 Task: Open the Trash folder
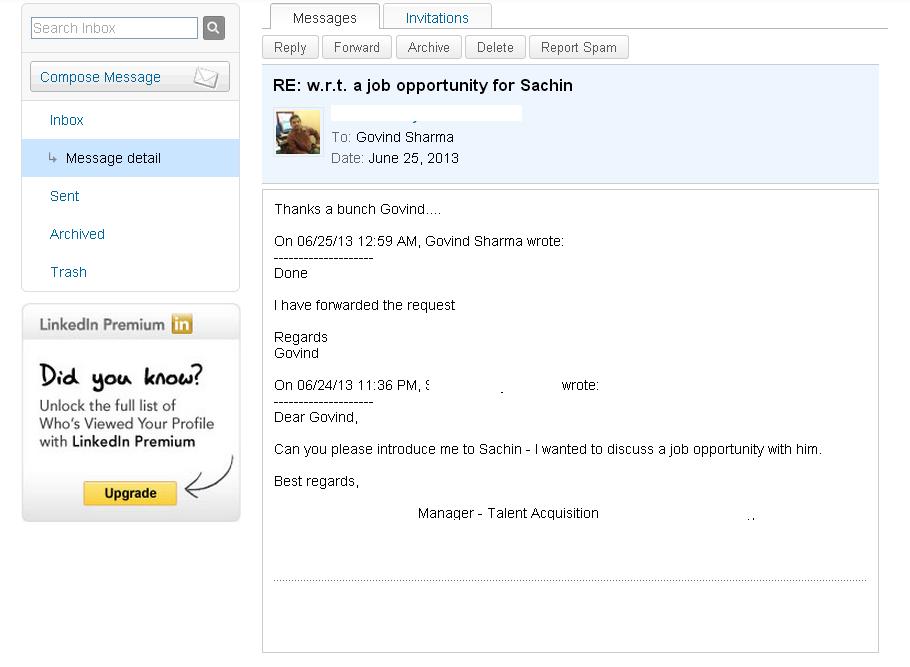(68, 272)
